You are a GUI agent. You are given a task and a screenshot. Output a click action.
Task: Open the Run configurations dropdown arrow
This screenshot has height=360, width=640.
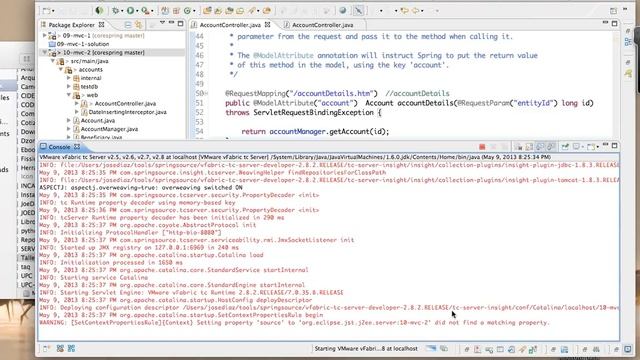[x=137, y=11]
